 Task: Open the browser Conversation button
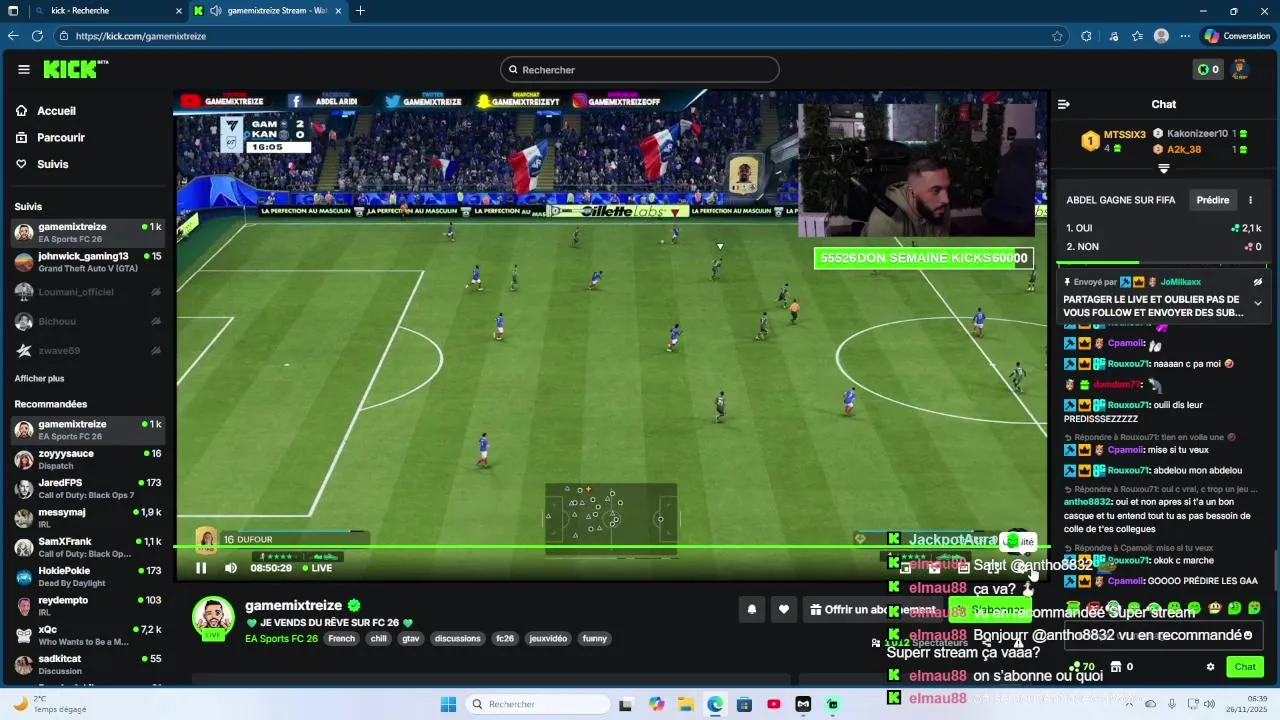click(x=1237, y=36)
